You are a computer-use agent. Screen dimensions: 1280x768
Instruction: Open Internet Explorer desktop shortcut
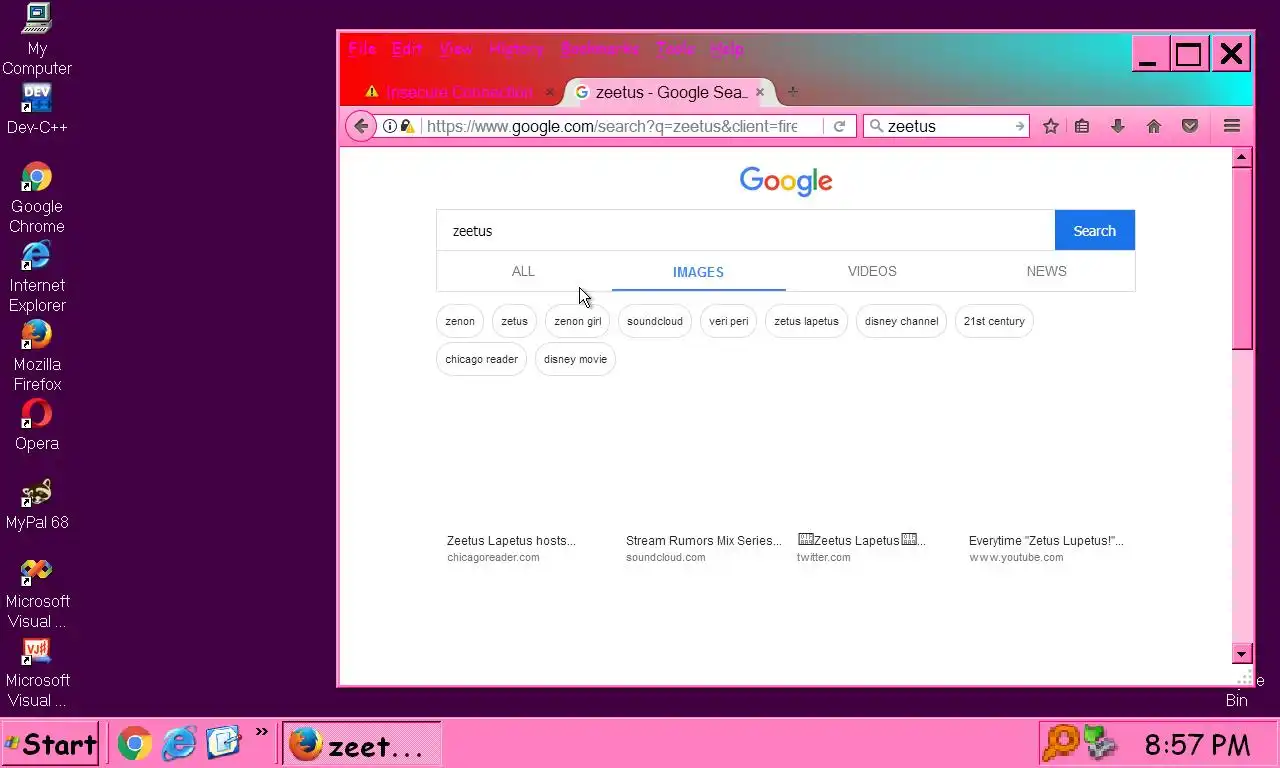(x=37, y=277)
